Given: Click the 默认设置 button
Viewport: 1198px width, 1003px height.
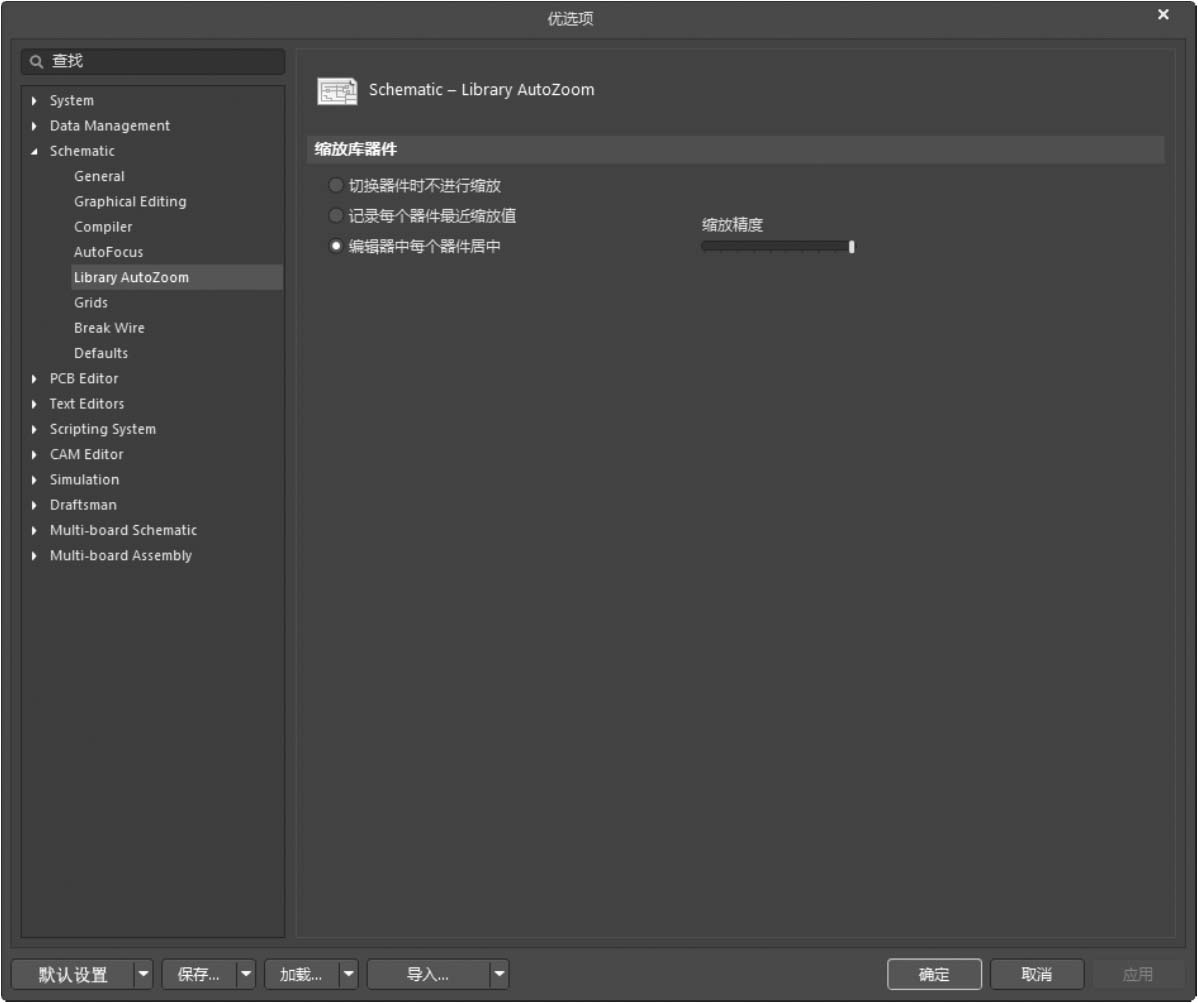Looking at the screenshot, I should point(73,974).
